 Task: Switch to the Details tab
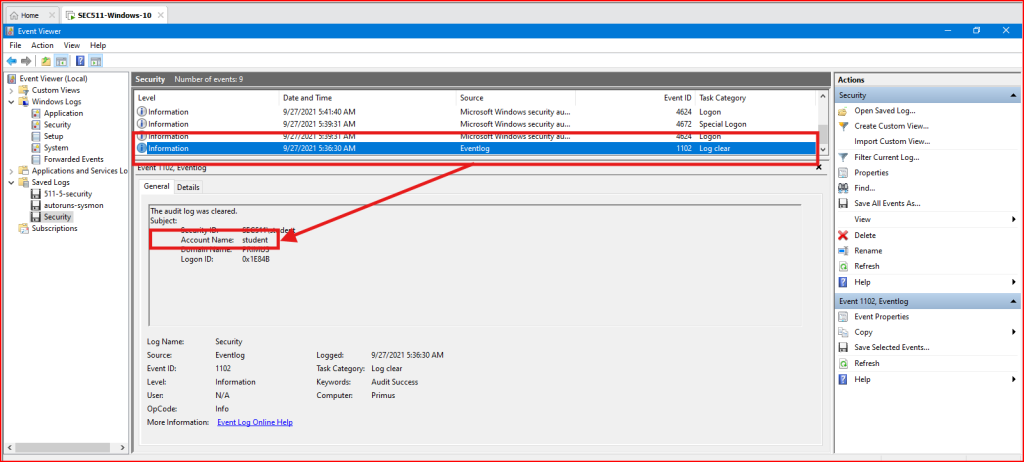click(188, 187)
